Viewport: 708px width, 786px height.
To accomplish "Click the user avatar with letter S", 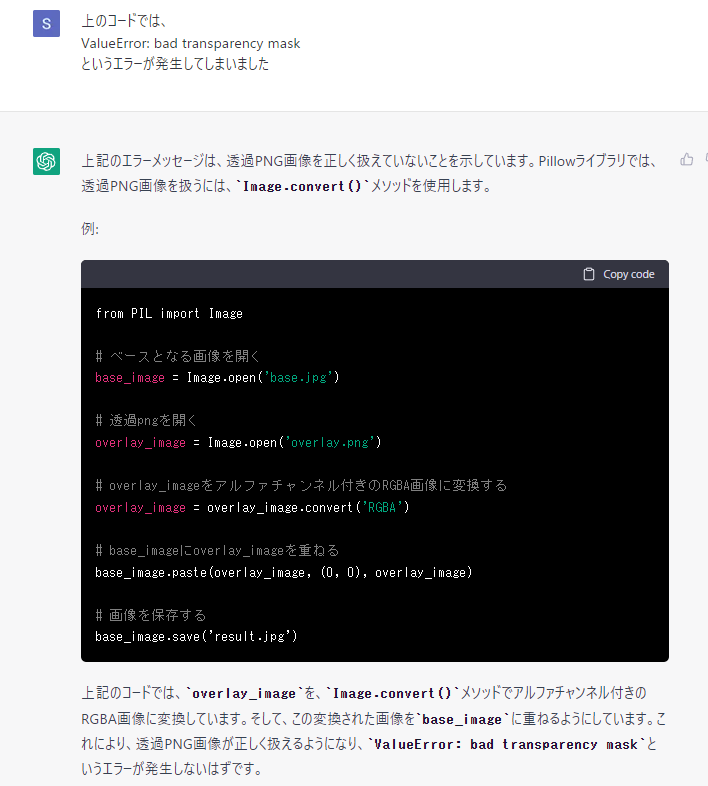I will tap(46, 24).
